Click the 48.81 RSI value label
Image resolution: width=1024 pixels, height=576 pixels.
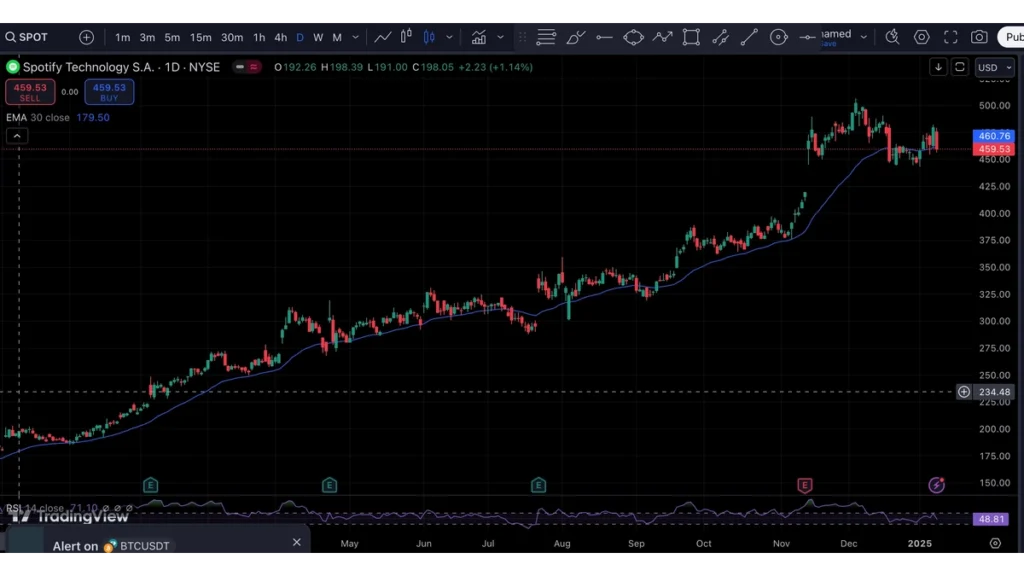point(991,519)
